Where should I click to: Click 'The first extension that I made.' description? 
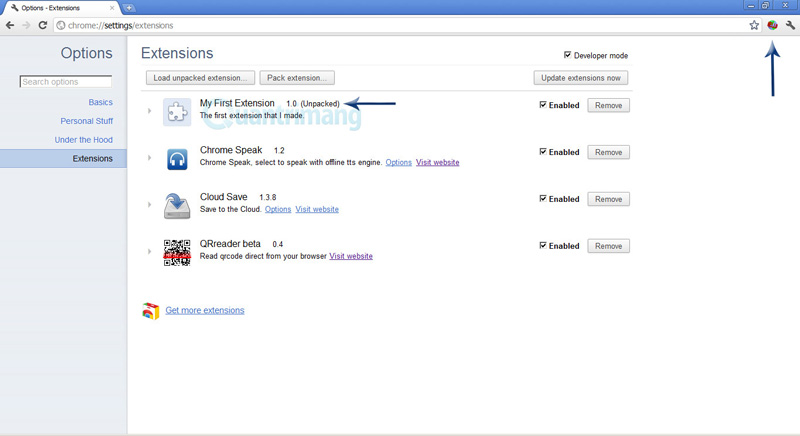click(x=252, y=115)
